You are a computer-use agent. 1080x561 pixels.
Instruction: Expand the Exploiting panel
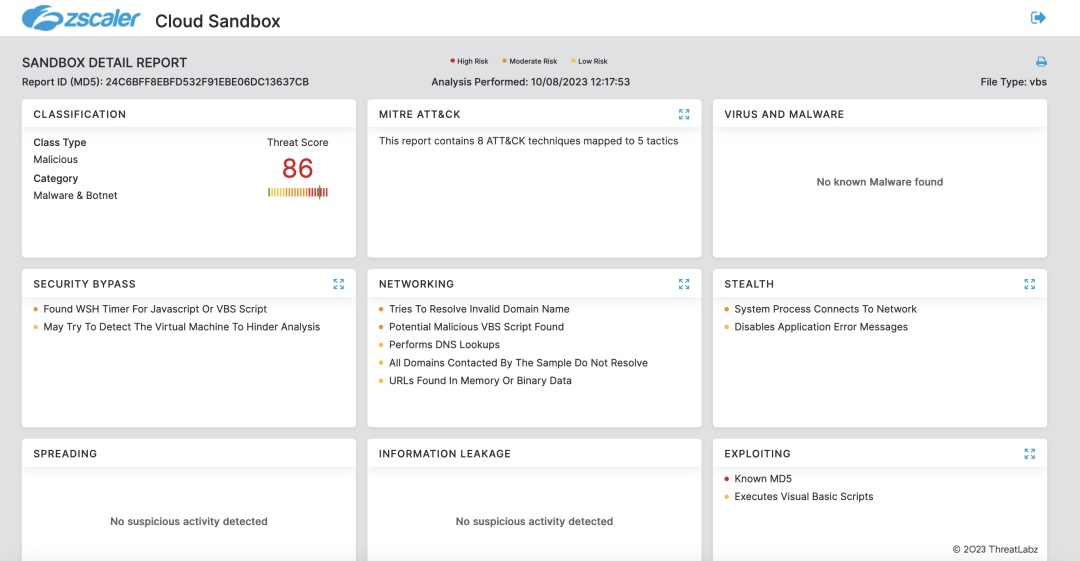tap(1029, 454)
